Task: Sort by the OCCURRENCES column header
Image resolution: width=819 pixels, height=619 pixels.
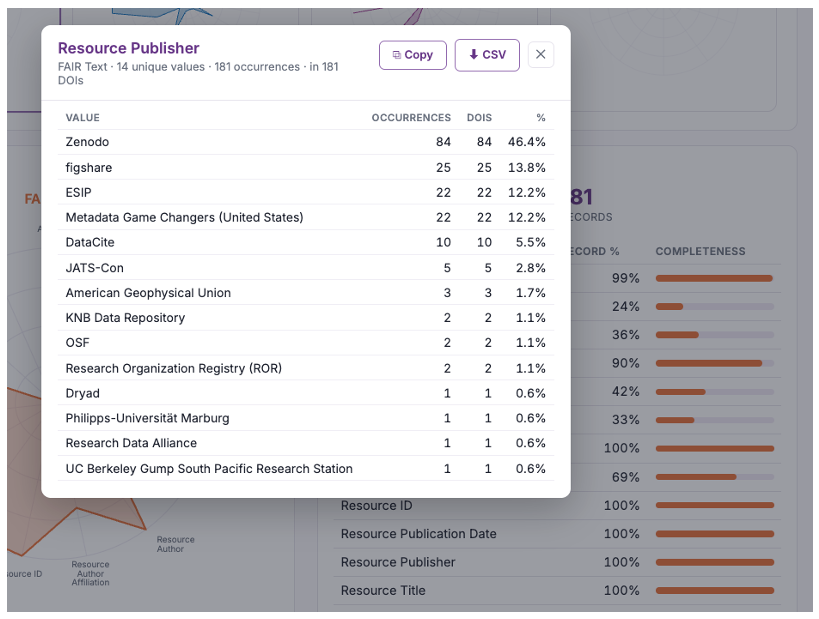Action: [x=411, y=118]
